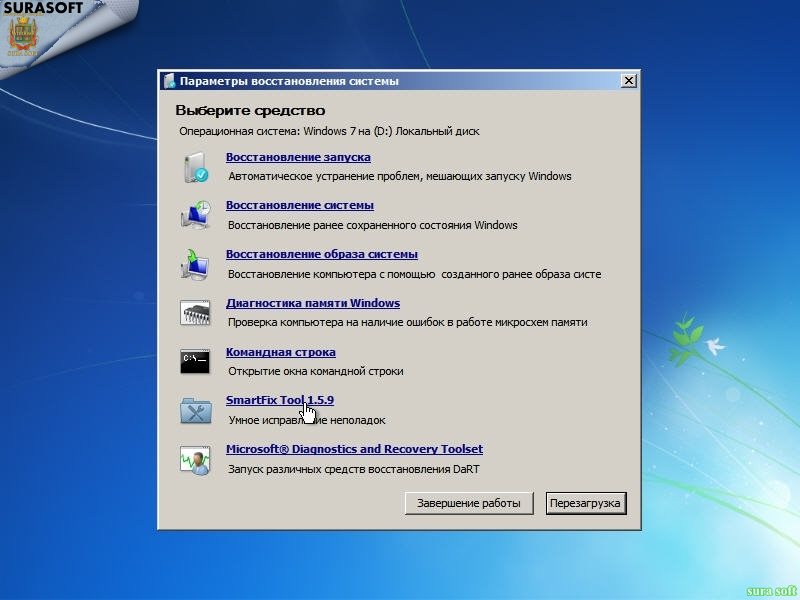Click the System Image Recovery icon
The height and width of the screenshot is (600, 800).
195,264
